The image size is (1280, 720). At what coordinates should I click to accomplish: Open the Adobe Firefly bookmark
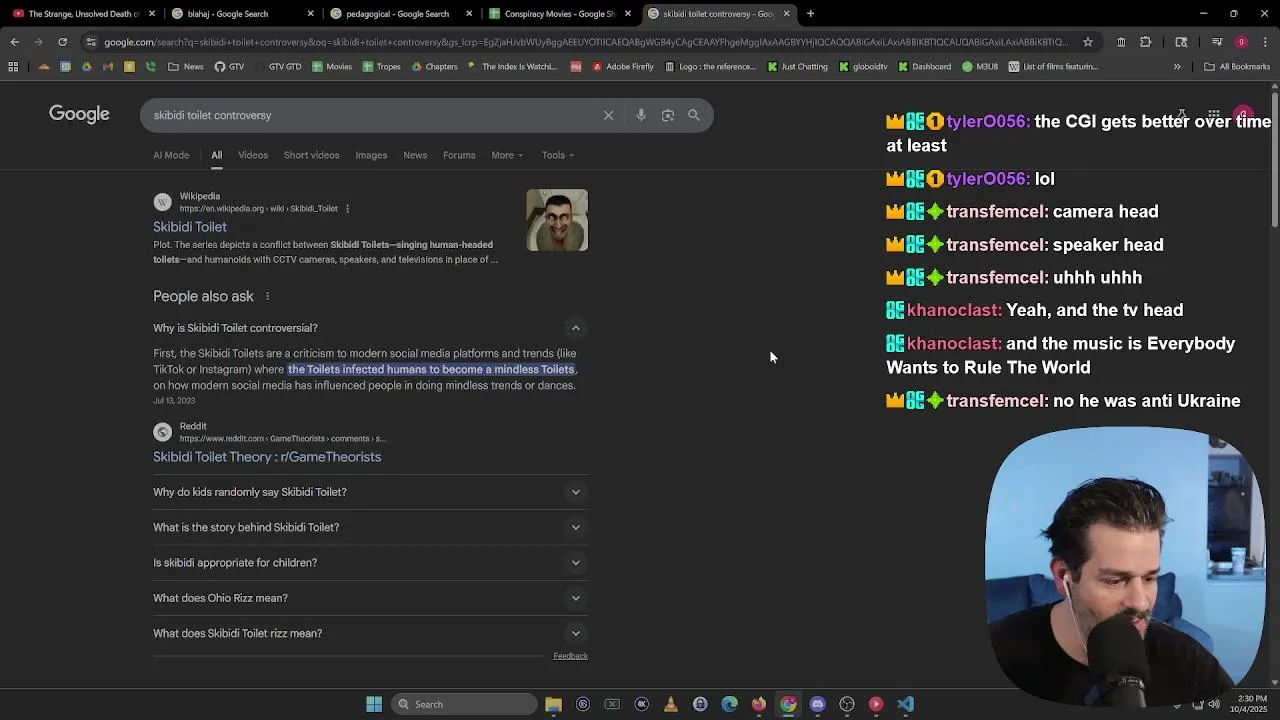[623, 67]
